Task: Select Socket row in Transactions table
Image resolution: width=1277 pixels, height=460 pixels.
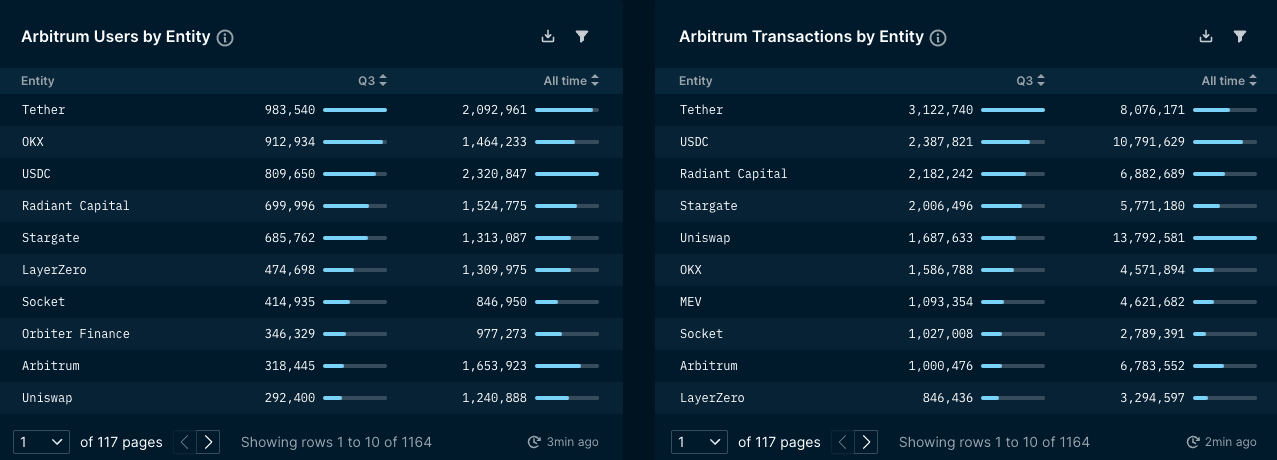Action: [966, 334]
